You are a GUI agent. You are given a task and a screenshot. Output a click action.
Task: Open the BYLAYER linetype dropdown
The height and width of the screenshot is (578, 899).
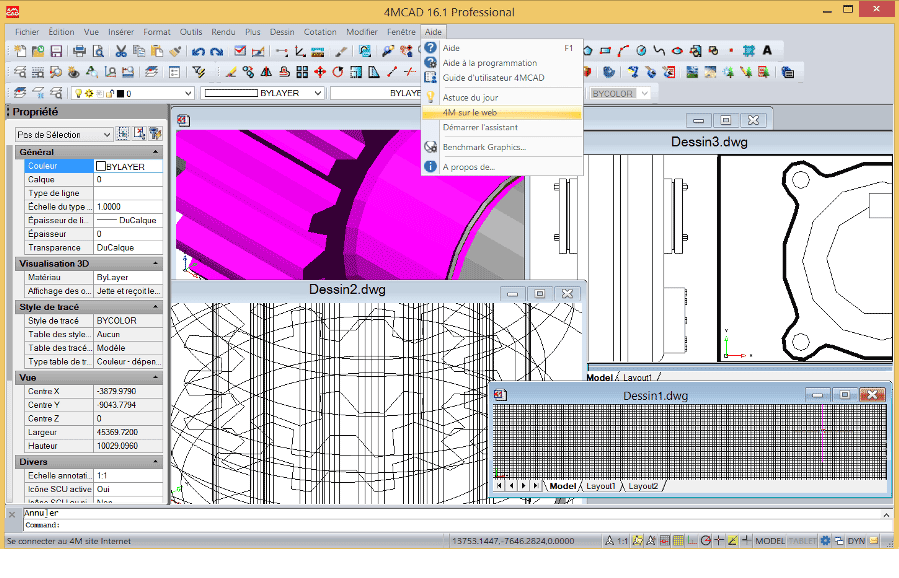coord(263,93)
